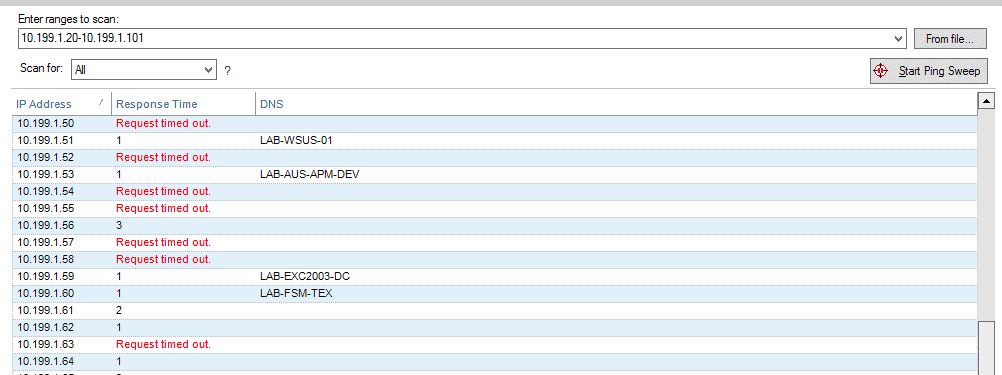Click response time 3 for 10.199.1.56

tap(119, 225)
